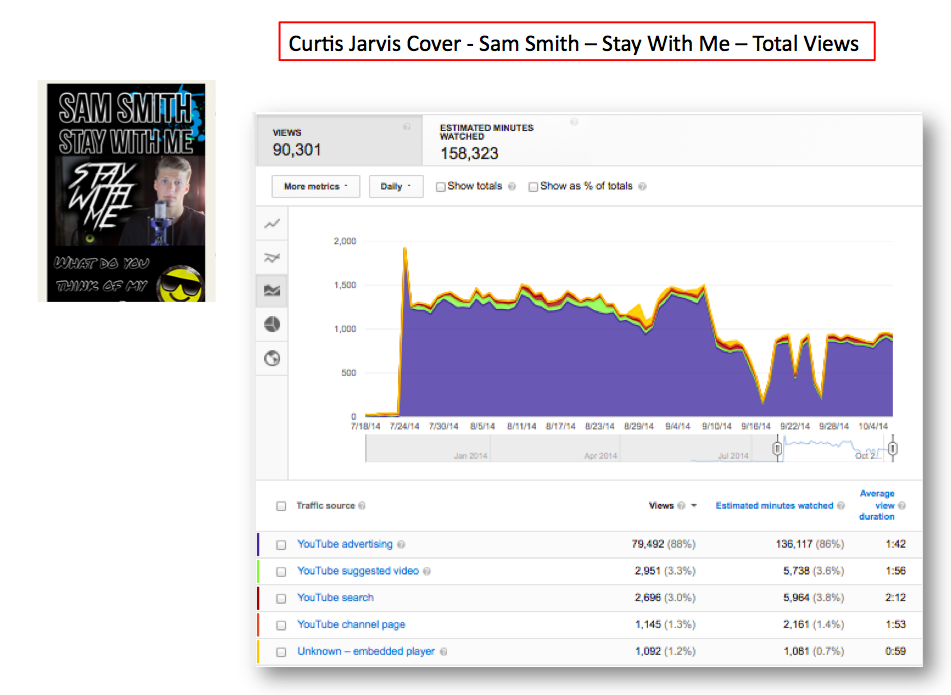Click help icon beside Average view duration header
The width and height of the screenshot is (951, 695).
[902, 506]
